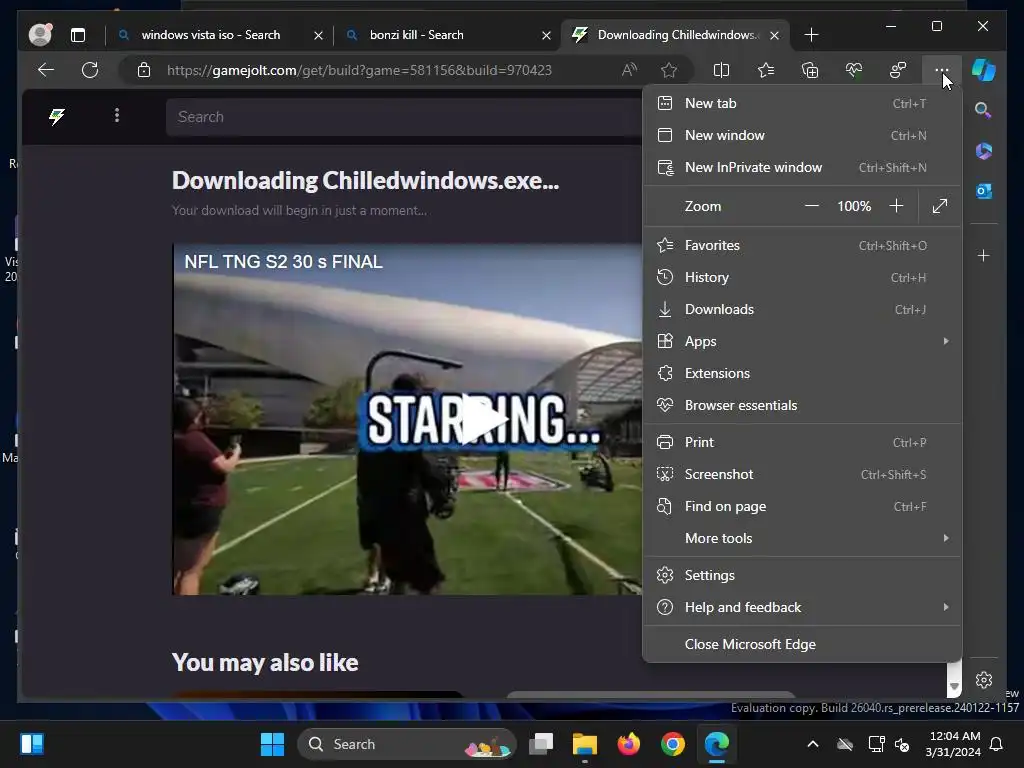Zoom in with the plus button
The image size is (1024, 768).
(x=897, y=206)
